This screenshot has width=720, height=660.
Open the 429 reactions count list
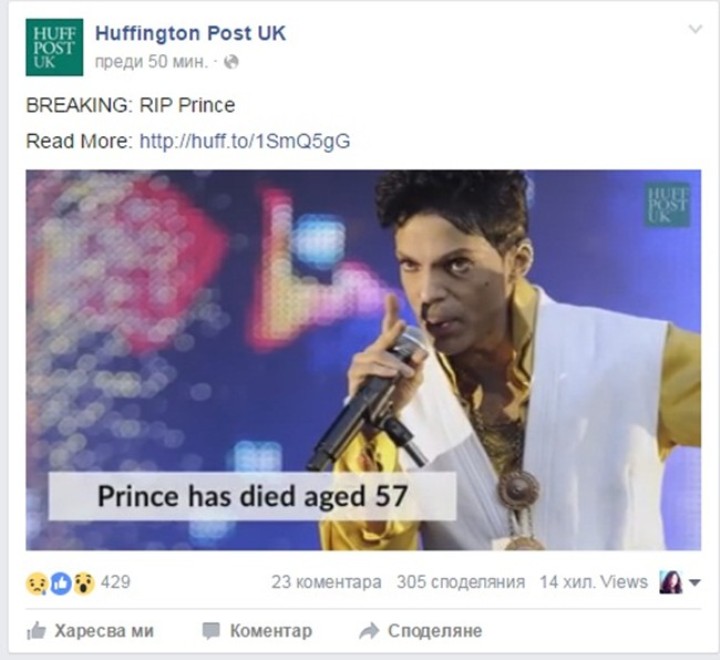(116, 582)
